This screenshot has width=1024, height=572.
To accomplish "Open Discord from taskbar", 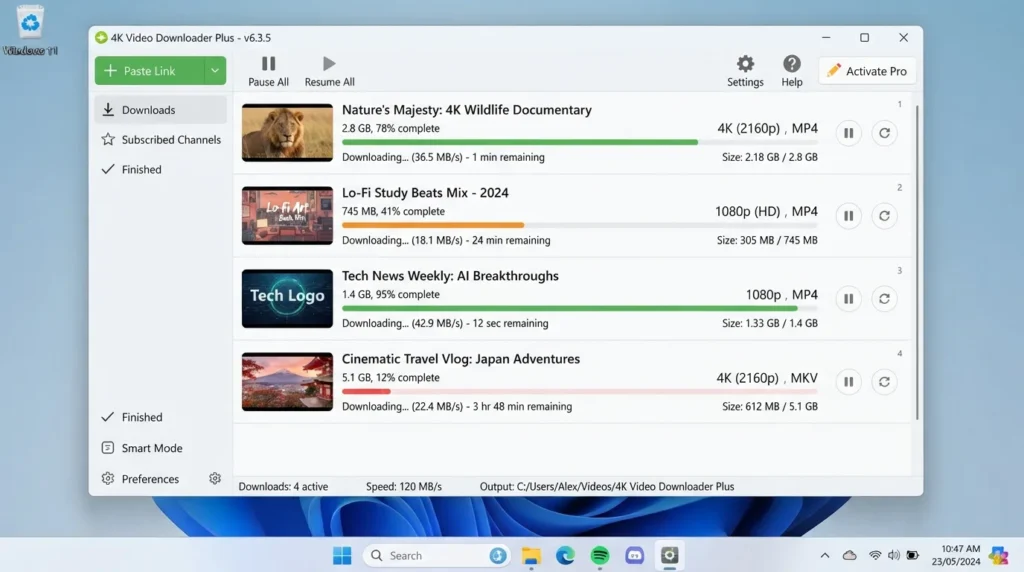I will pyautogui.click(x=634, y=556).
